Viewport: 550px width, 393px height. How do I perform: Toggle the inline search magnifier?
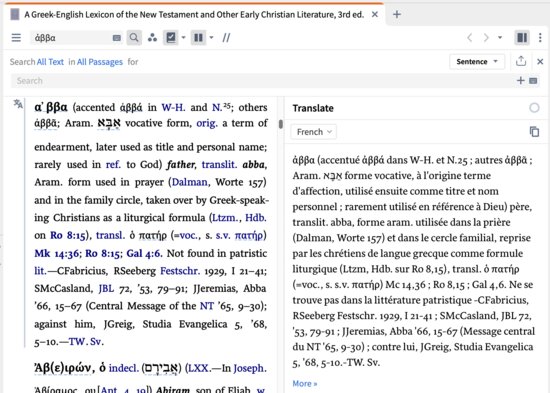pos(134,38)
